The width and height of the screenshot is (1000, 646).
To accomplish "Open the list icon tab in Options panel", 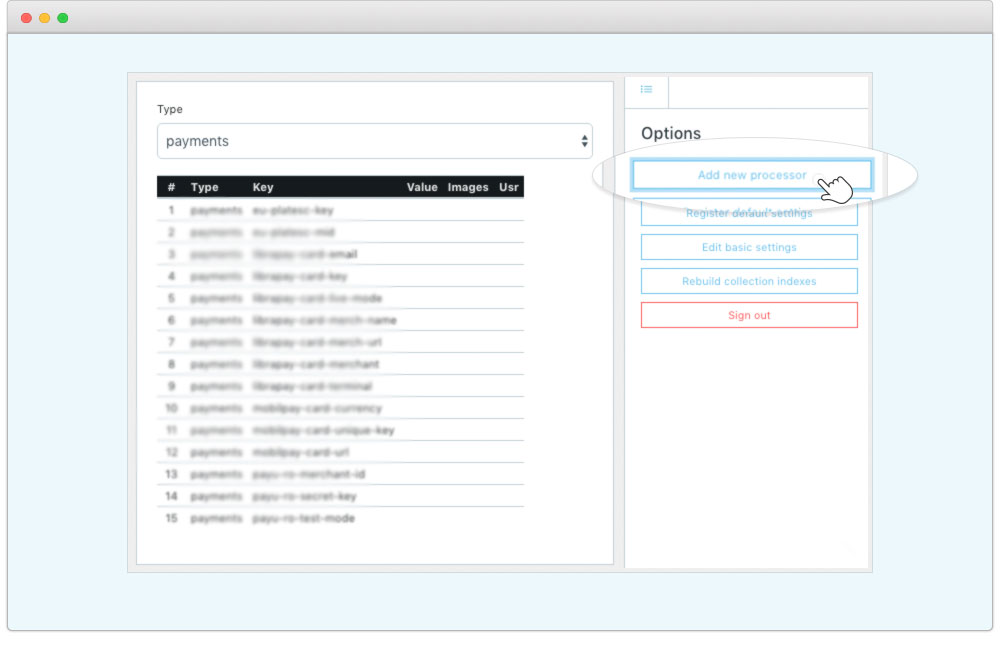I will (x=646, y=90).
